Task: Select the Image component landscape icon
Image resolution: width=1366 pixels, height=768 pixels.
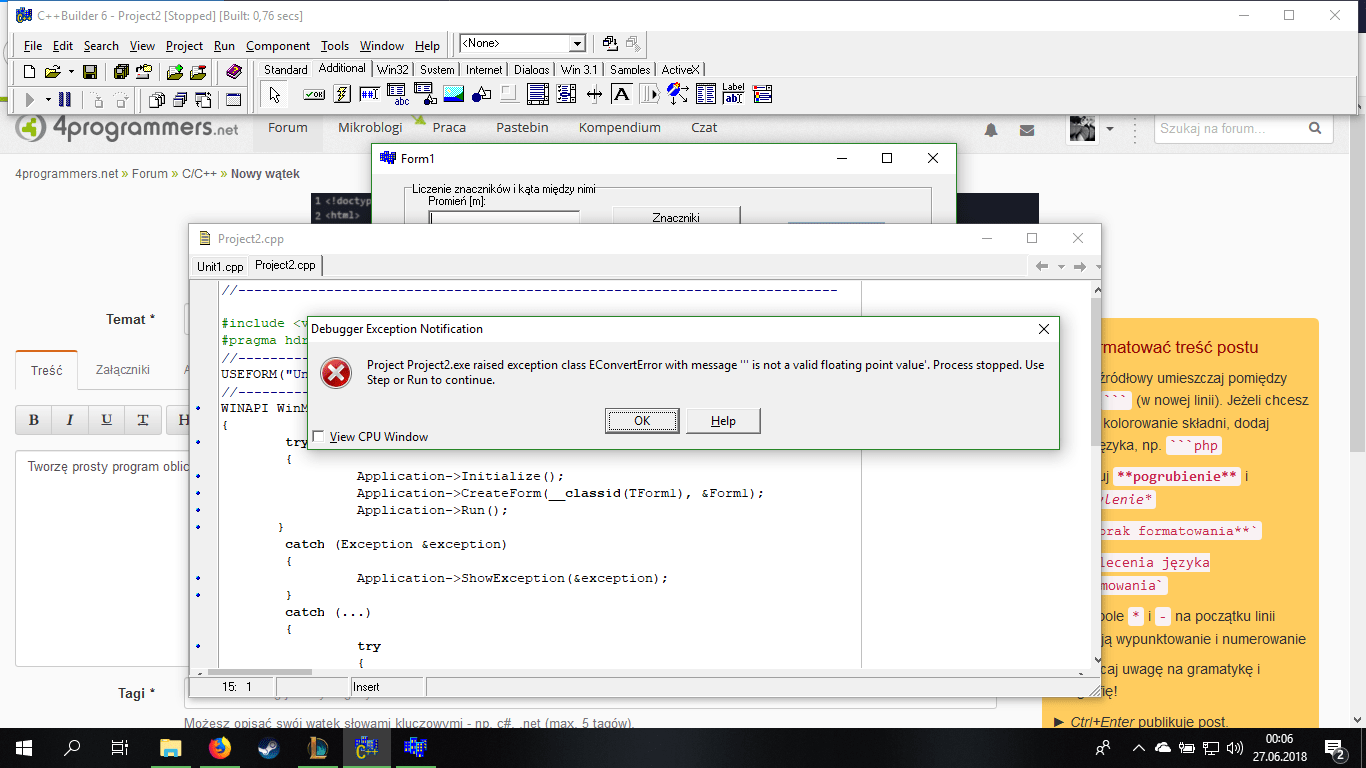Action: [x=453, y=95]
